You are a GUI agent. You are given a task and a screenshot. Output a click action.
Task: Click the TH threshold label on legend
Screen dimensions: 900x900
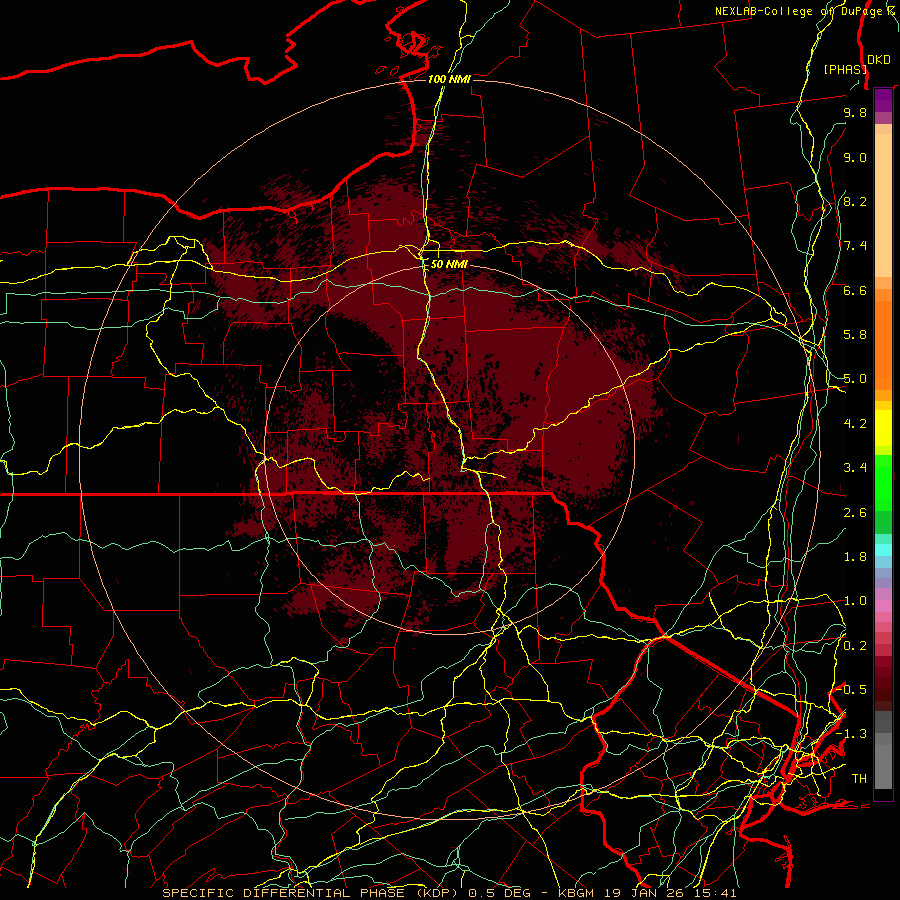[x=859, y=779]
